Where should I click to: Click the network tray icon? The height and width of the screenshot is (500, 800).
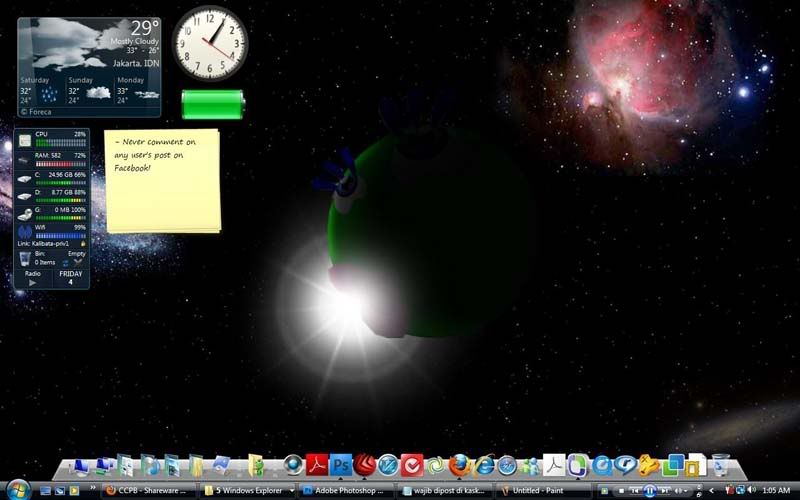coord(740,491)
